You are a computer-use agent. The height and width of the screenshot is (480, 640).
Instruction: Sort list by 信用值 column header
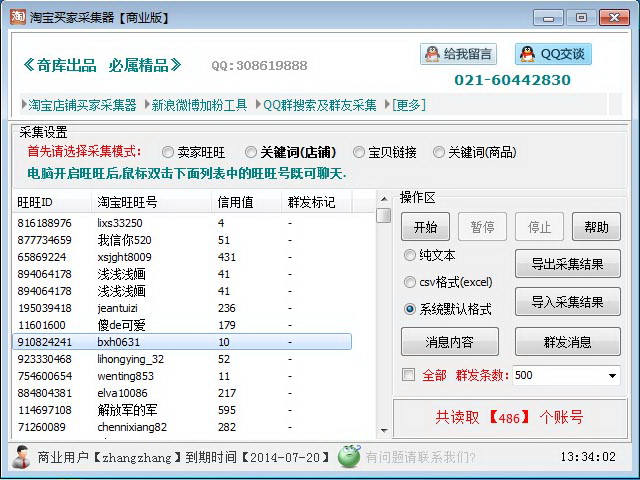point(247,202)
